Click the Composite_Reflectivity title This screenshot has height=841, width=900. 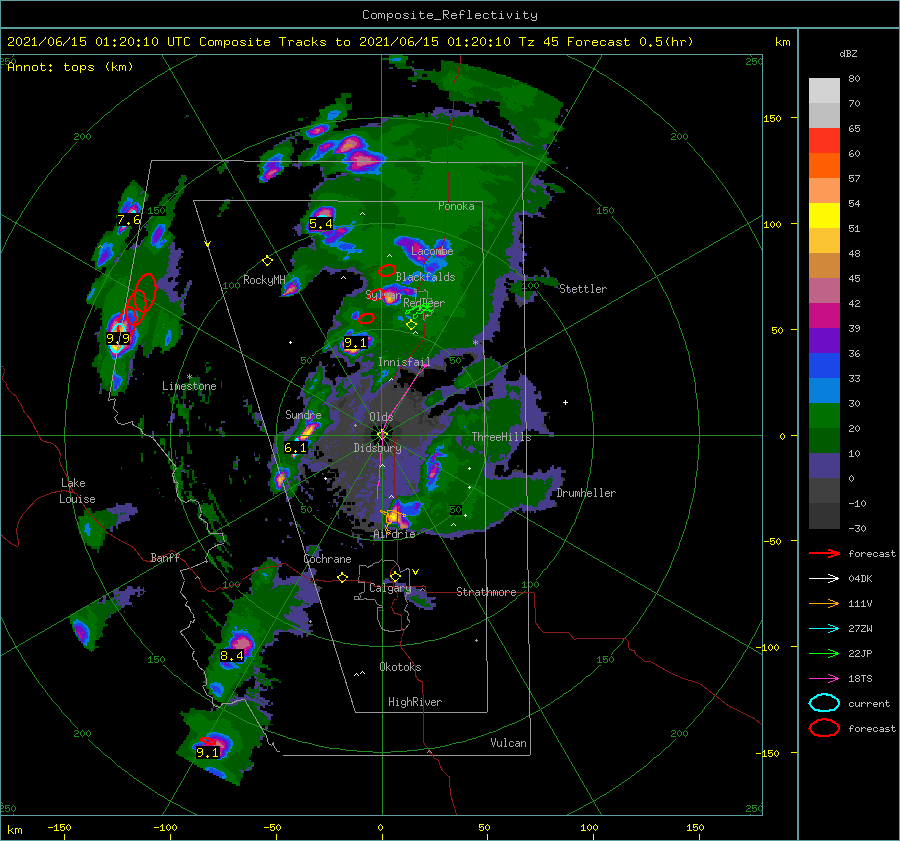click(x=450, y=15)
